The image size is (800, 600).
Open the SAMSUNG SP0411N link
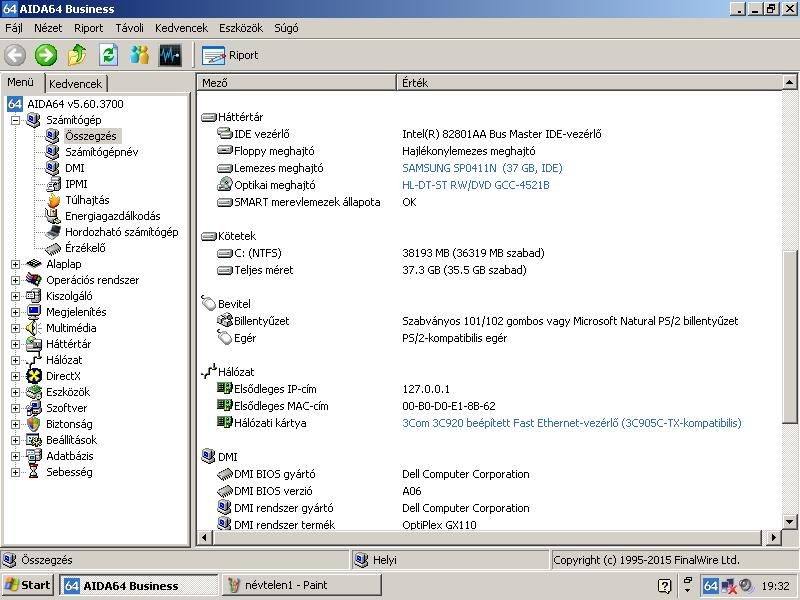pos(482,168)
